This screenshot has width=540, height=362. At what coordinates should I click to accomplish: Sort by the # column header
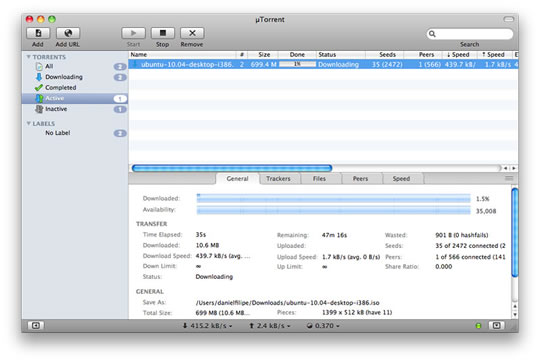click(x=242, y=54)
